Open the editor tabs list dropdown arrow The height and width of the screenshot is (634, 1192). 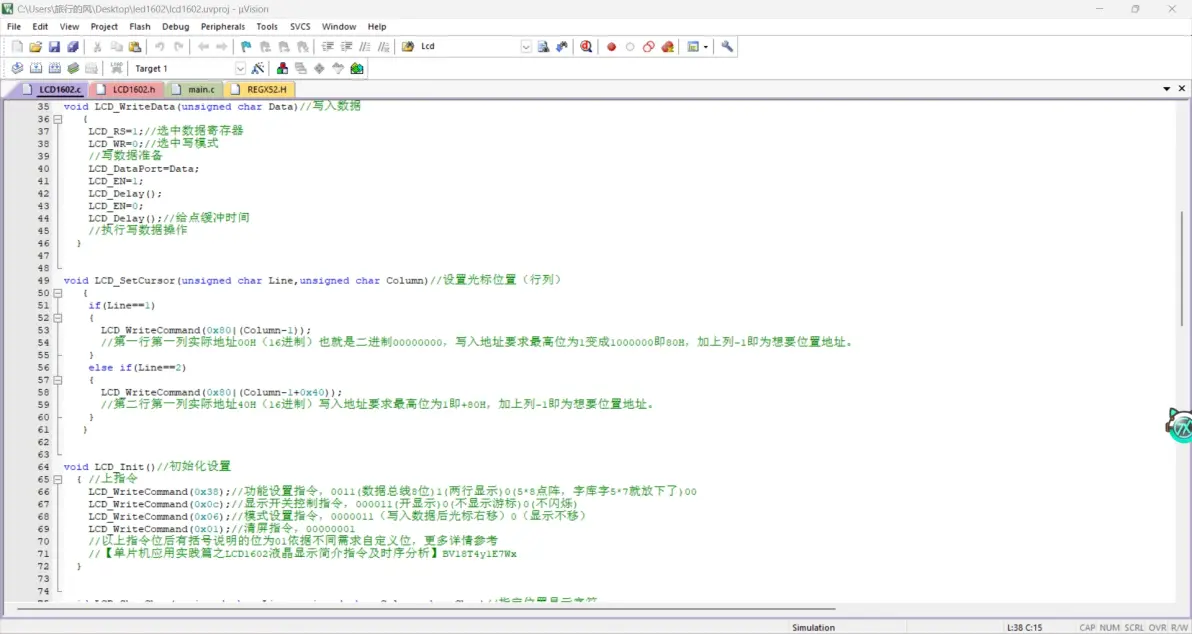[1167, 89]
